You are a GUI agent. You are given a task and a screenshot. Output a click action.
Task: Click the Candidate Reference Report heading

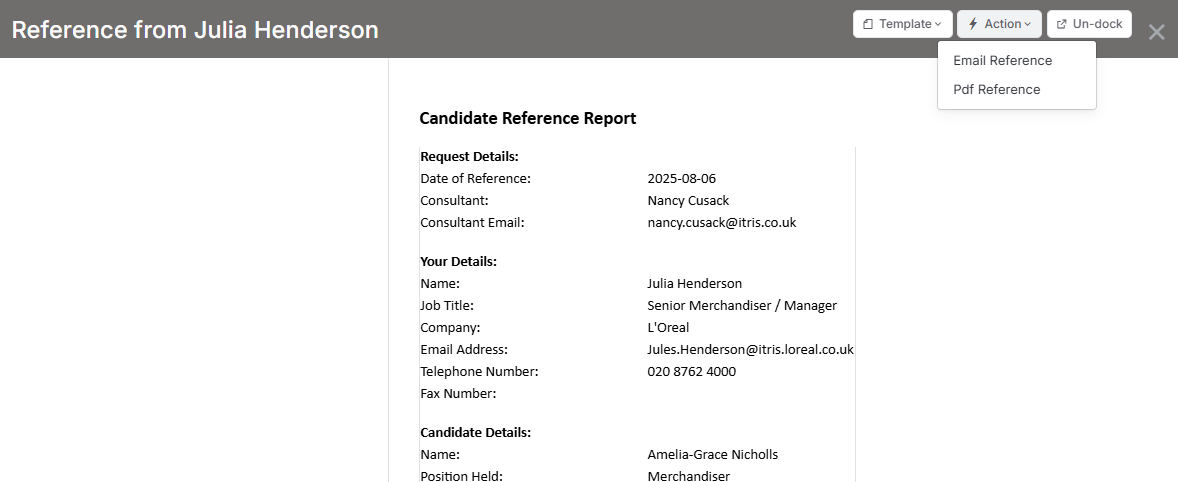tap(527, 118)
